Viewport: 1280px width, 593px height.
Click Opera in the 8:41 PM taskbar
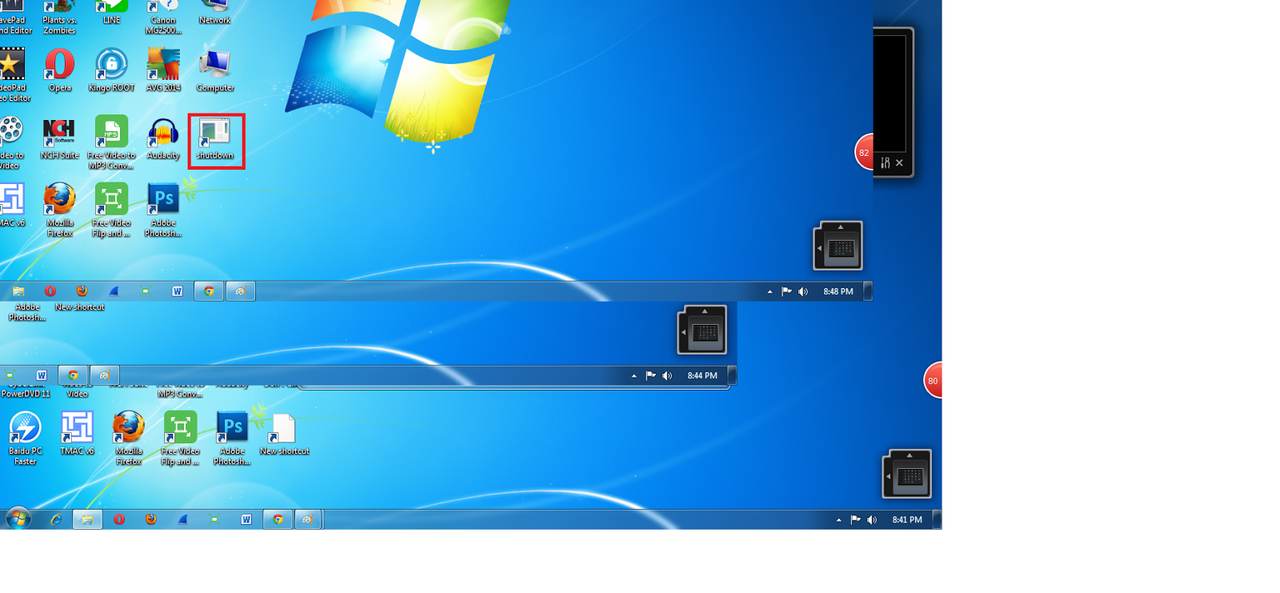click(119, 519)
